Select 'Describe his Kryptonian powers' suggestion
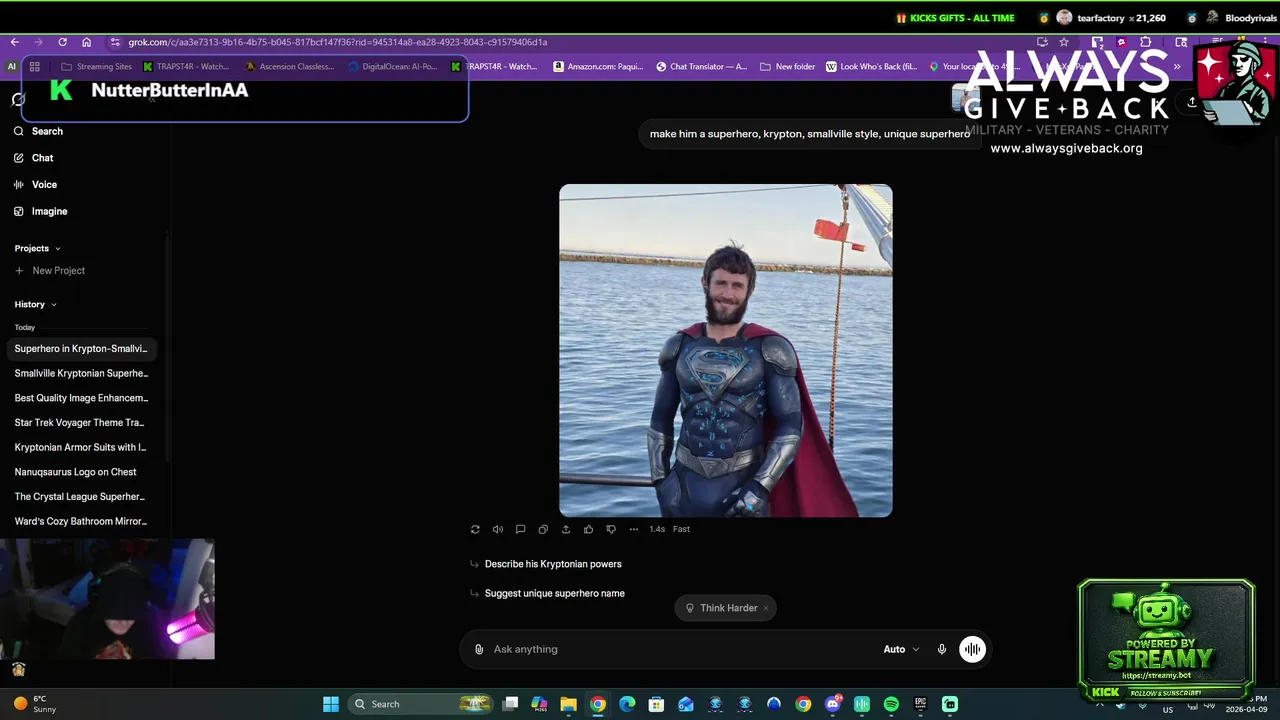Viewport: 1280px width, 720px height. point(553,564)
